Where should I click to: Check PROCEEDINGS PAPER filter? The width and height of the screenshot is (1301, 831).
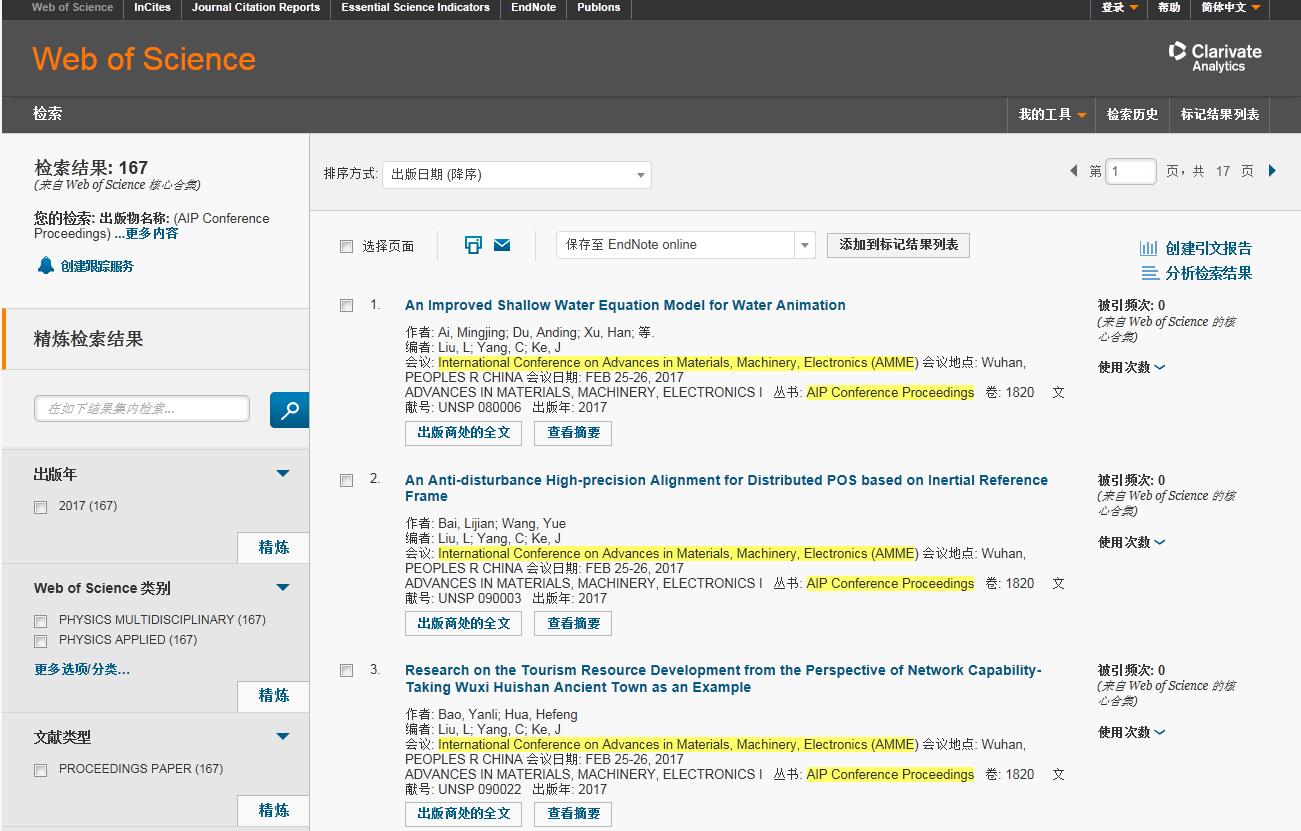click(41, 770)
